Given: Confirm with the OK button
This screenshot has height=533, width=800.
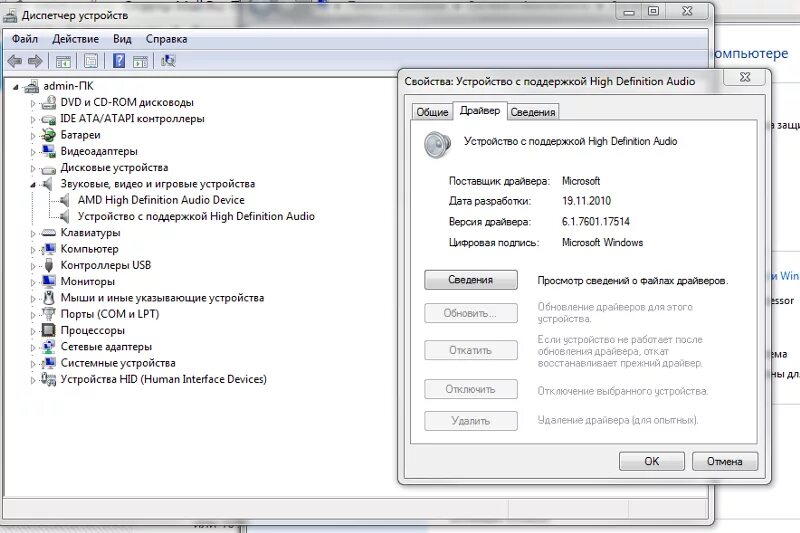Looking at the screenshot, I should [652, 462].
